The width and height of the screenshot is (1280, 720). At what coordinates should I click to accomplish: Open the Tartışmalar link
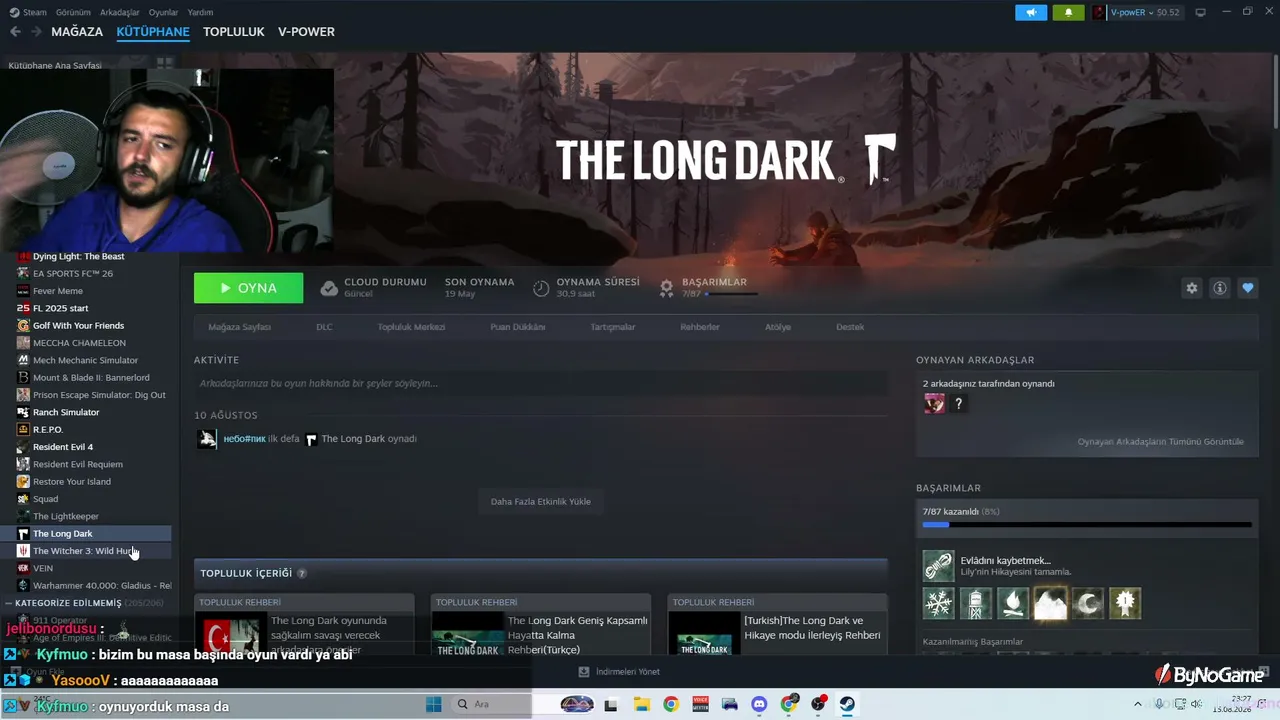(613, 327)
